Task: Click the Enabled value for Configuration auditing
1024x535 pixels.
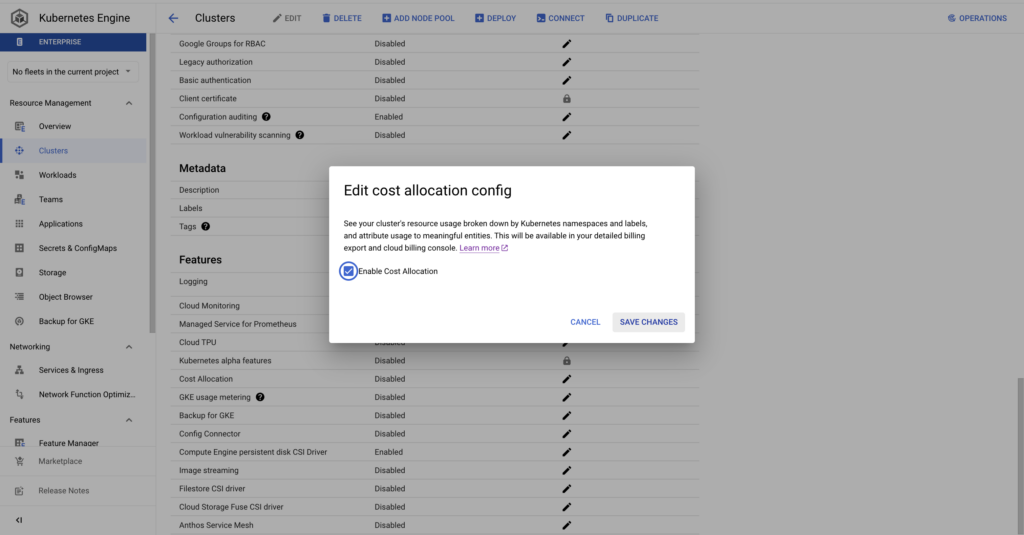Action: click(389, 117)
